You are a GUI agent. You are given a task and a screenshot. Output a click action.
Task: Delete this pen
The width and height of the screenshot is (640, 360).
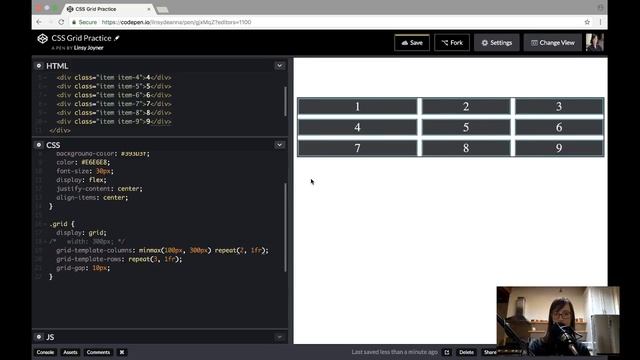[466, 352]
